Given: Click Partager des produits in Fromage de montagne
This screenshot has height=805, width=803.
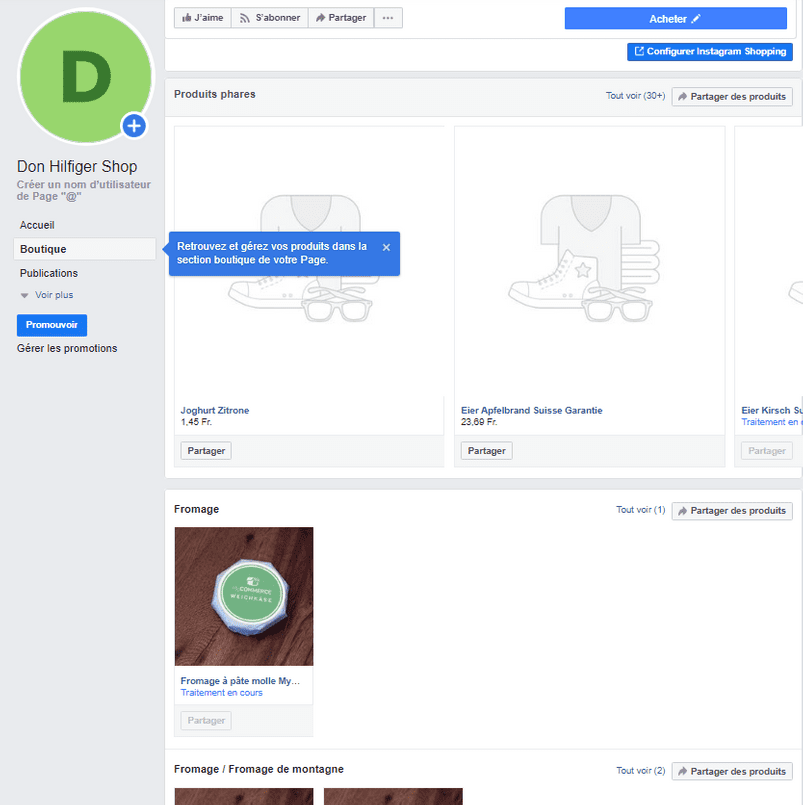Looking at the screenshot, I should click(x=732, y=772).
